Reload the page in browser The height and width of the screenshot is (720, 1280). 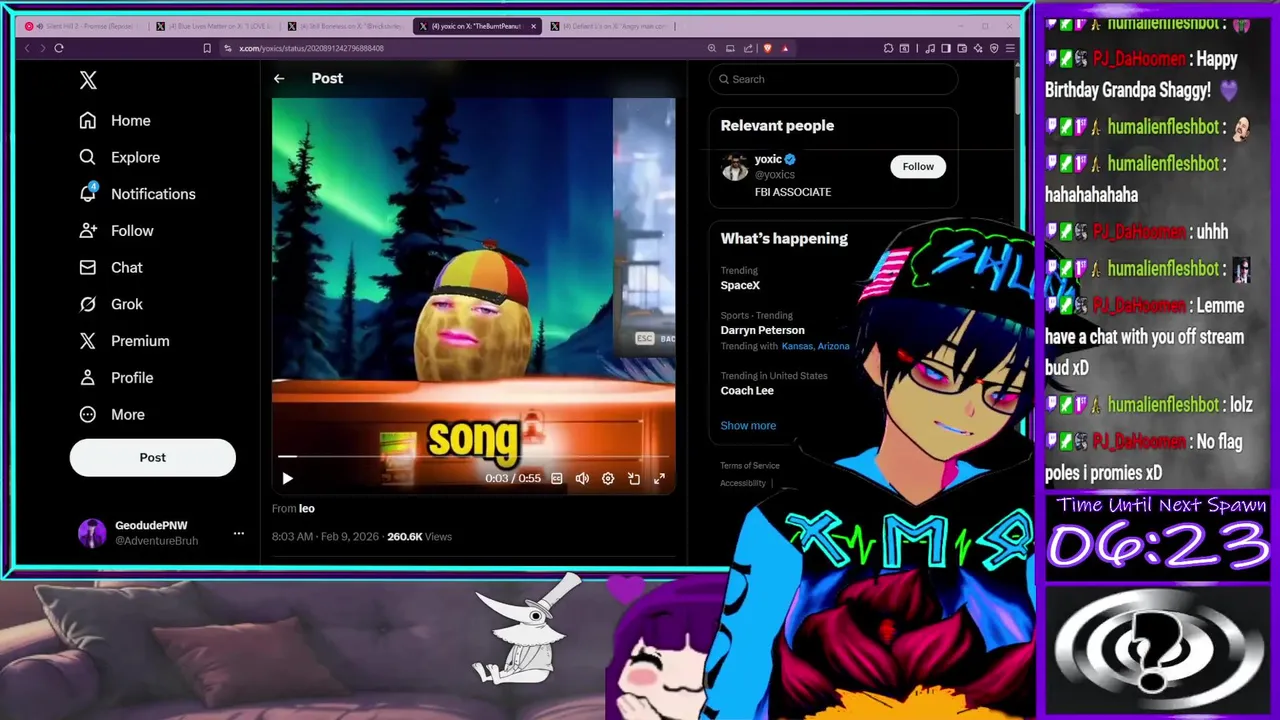(59, 48)
